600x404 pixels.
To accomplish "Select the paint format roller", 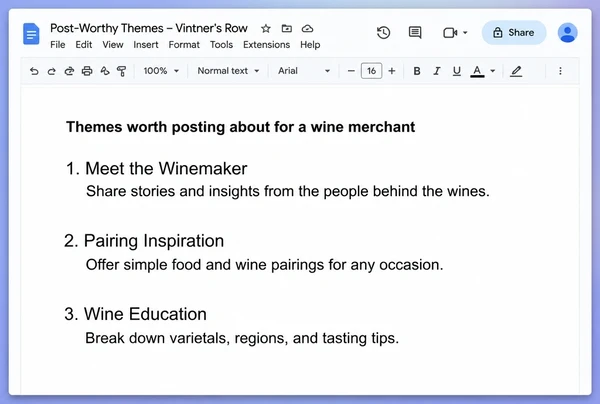I will 122,71.
